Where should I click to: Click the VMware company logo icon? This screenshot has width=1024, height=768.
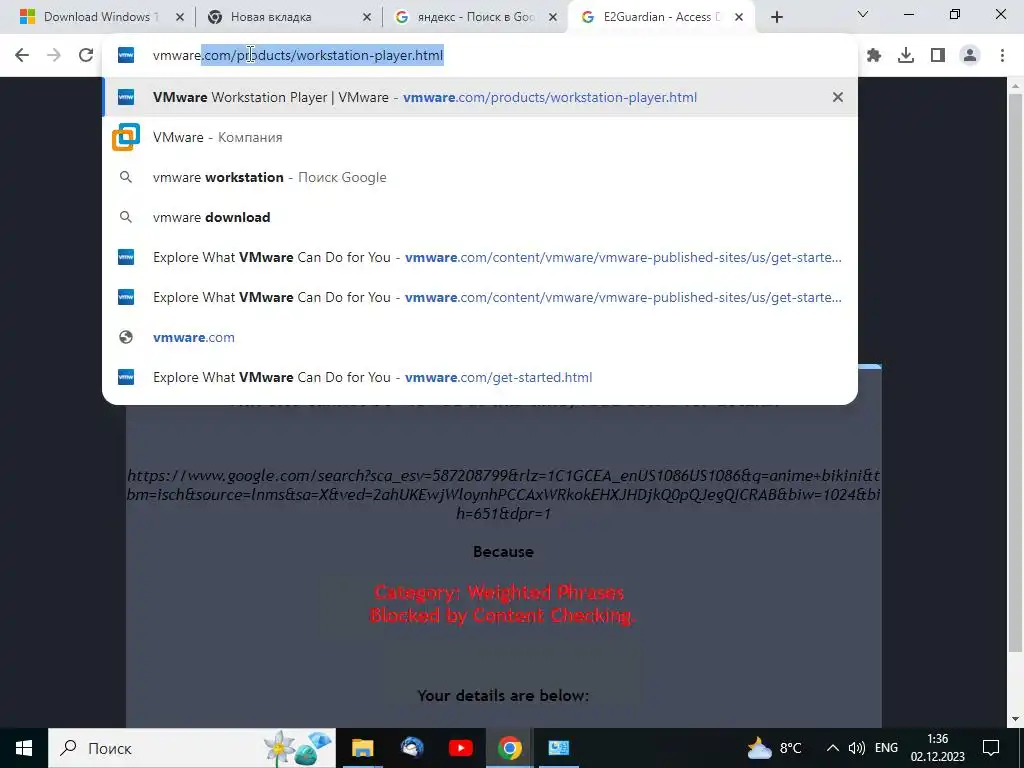[126, 137]
